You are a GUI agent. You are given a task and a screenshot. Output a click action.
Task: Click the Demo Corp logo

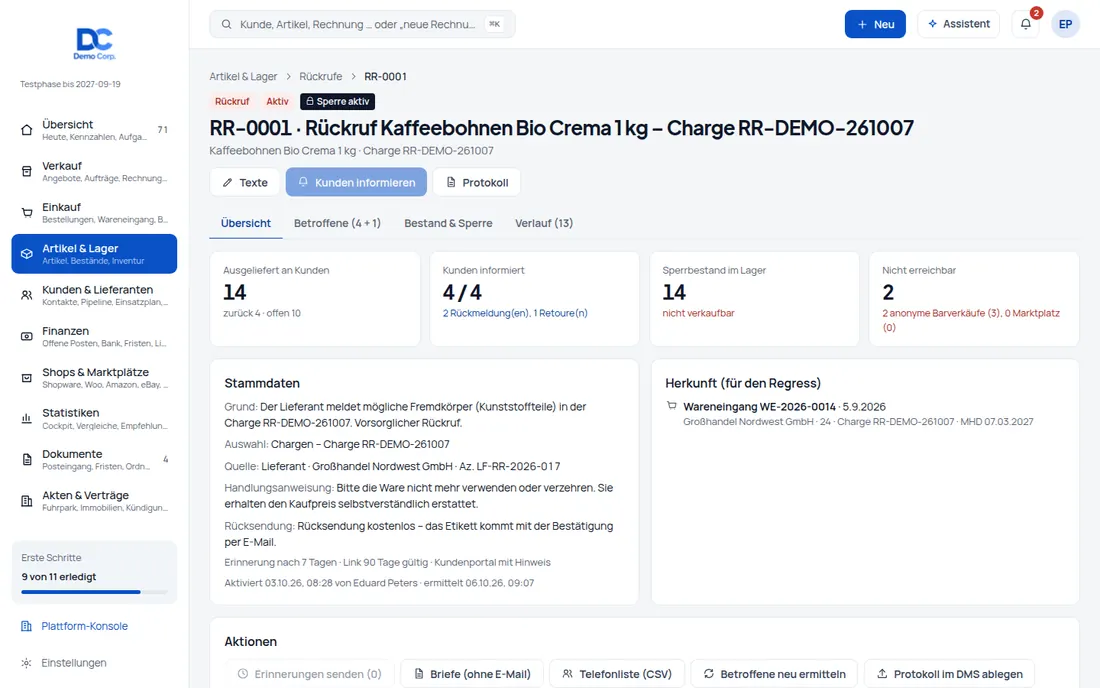[x=95, y=43]
